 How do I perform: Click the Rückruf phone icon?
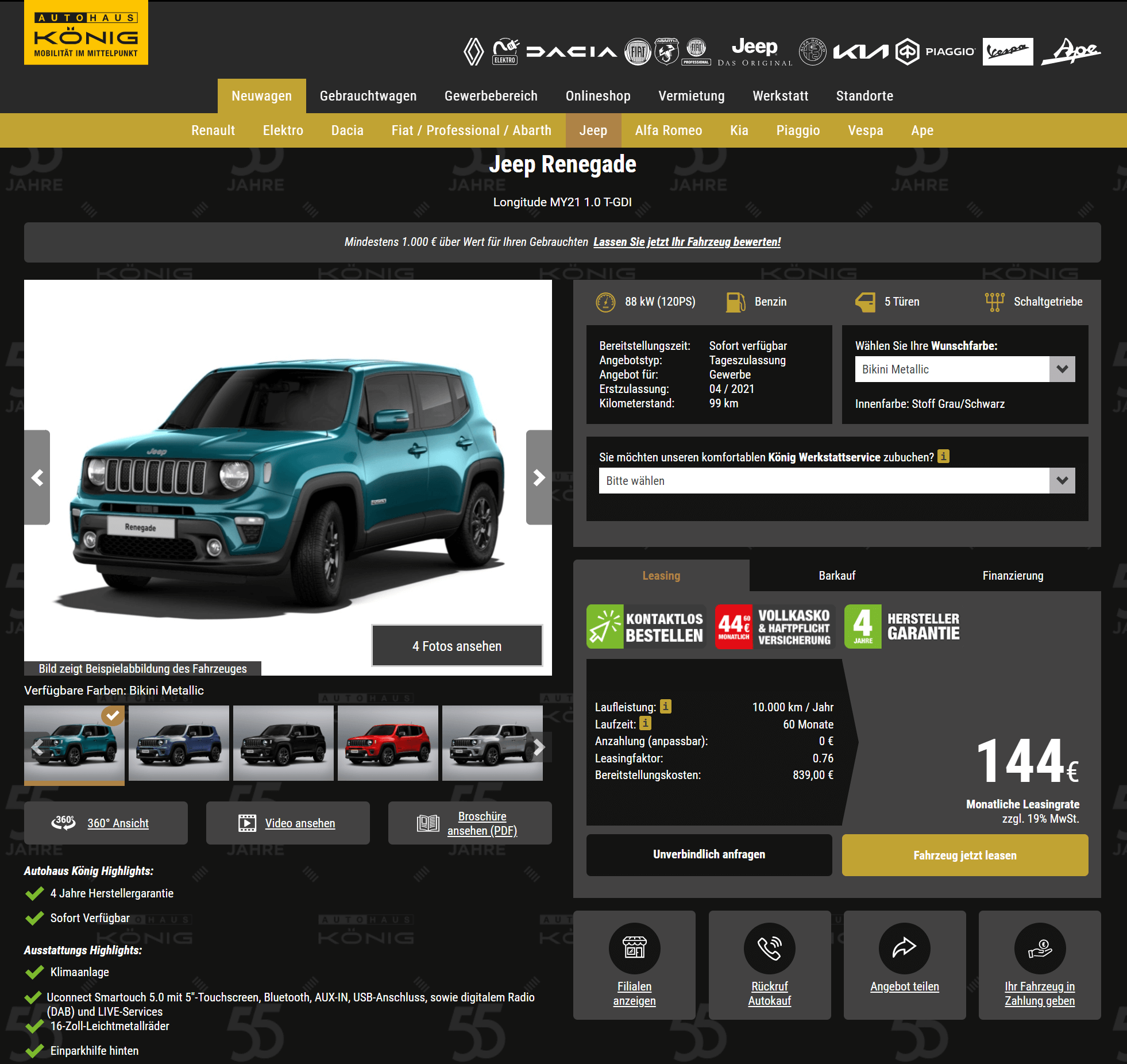(770, 948)
